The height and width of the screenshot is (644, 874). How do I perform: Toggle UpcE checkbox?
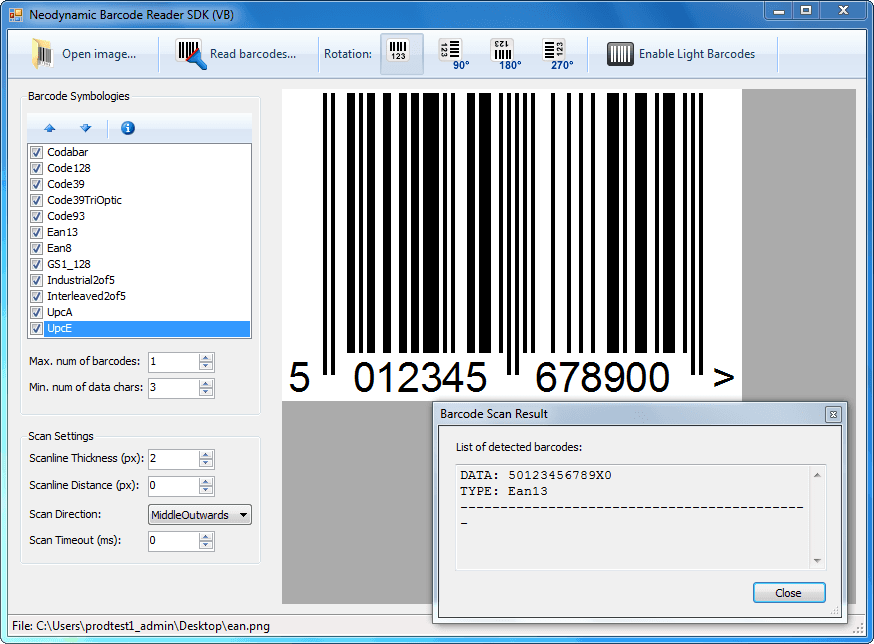(x=37, y=328)
